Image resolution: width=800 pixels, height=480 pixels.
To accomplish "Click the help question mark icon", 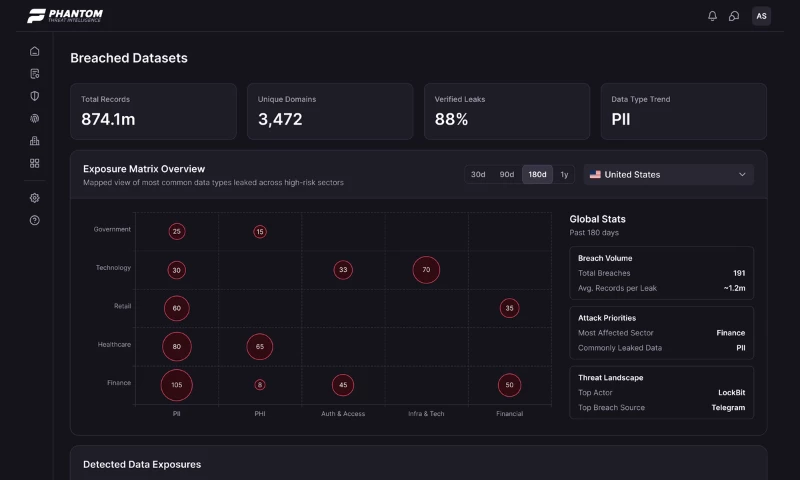I will click(35, 220).
